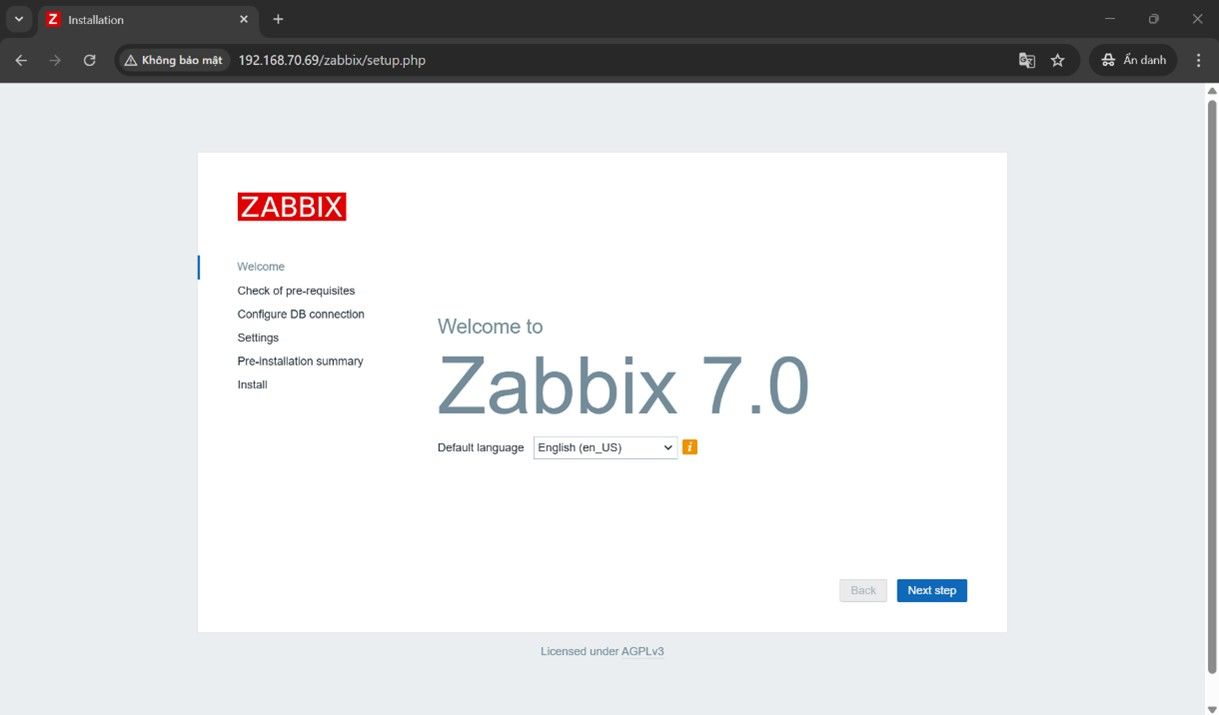The width and height of the screenshot is (1219, 715).
Task: Click the vertical page scrollbar
Action: tap(1212, 380)
